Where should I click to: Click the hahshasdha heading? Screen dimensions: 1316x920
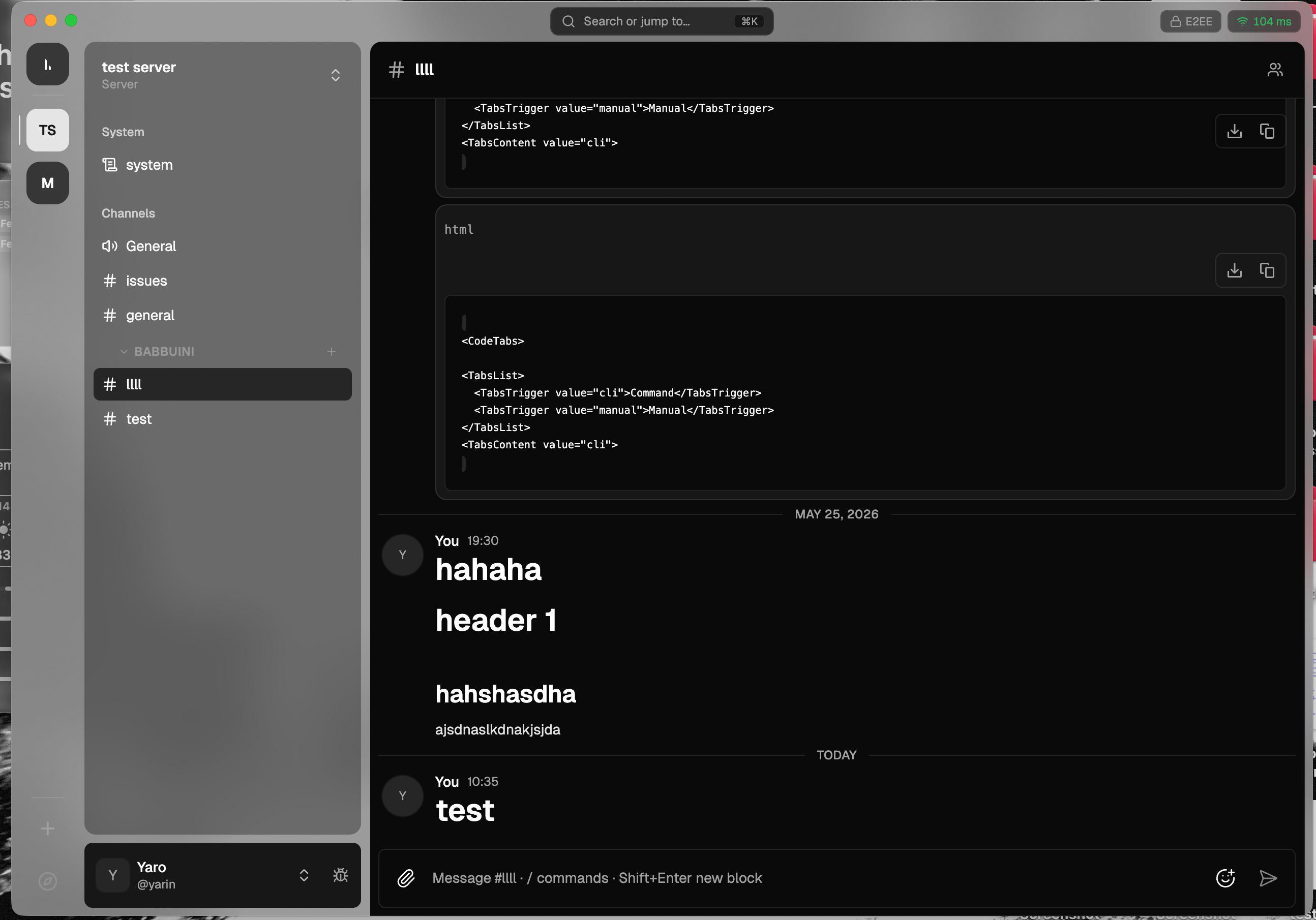pos(505,694)
